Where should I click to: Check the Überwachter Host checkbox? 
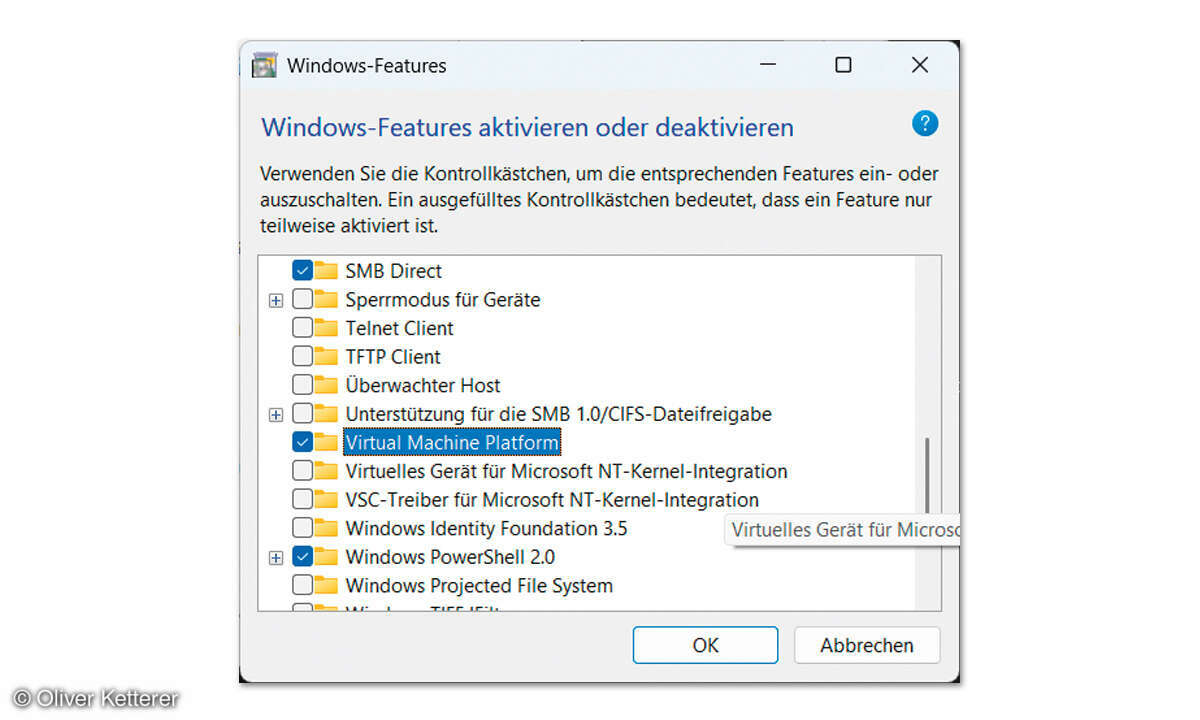[302, 385]
